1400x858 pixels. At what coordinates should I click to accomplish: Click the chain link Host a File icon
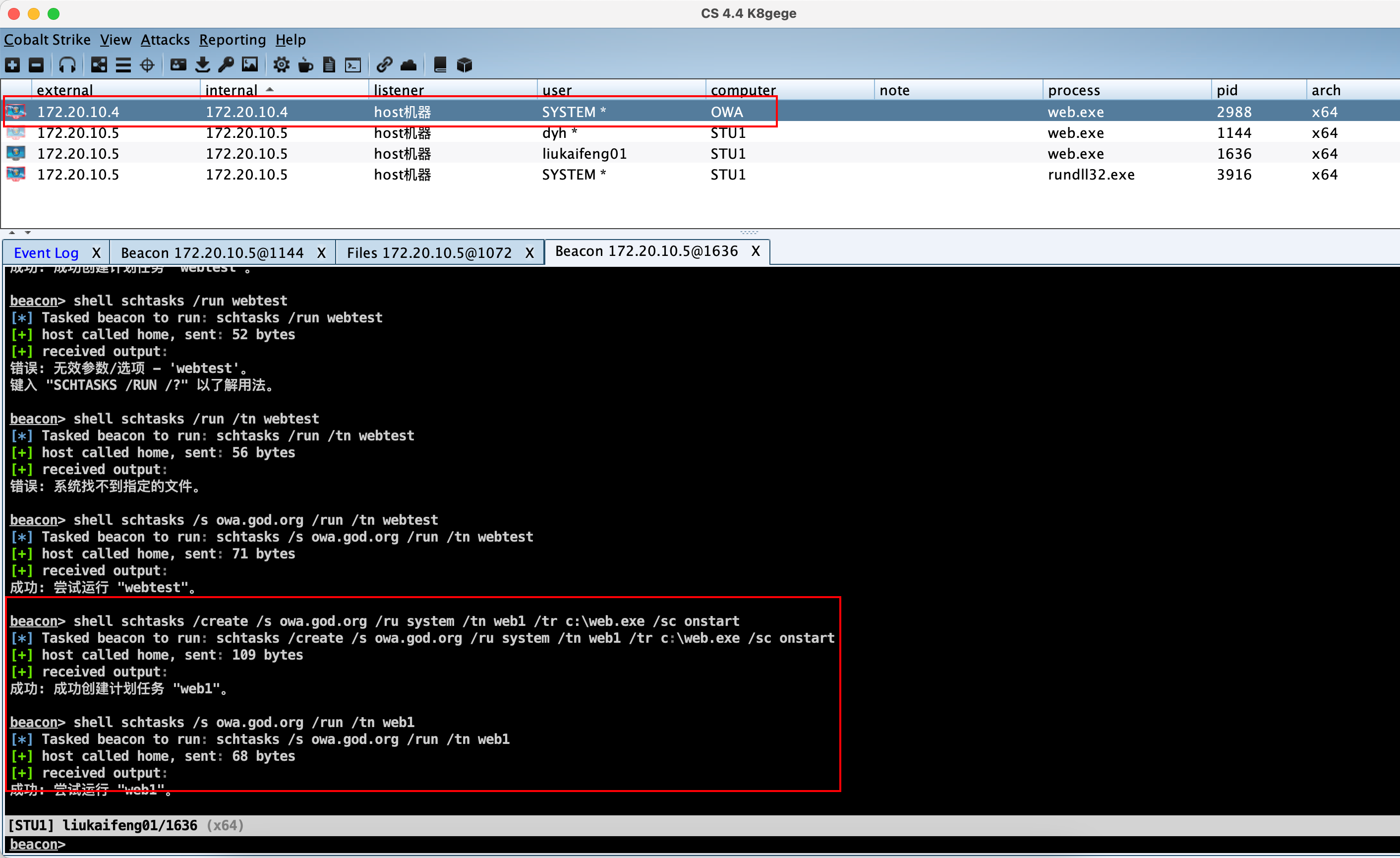click(x=385, y=65)
